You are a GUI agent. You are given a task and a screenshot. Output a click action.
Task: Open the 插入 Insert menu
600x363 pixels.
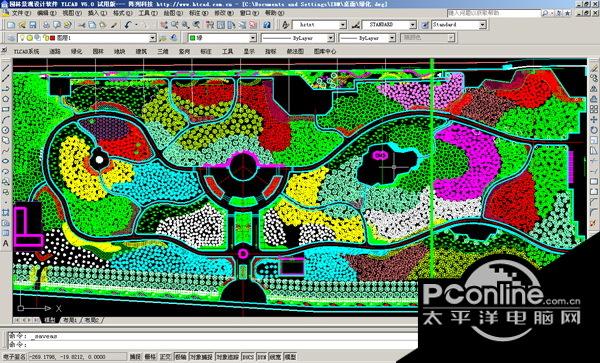97,13
